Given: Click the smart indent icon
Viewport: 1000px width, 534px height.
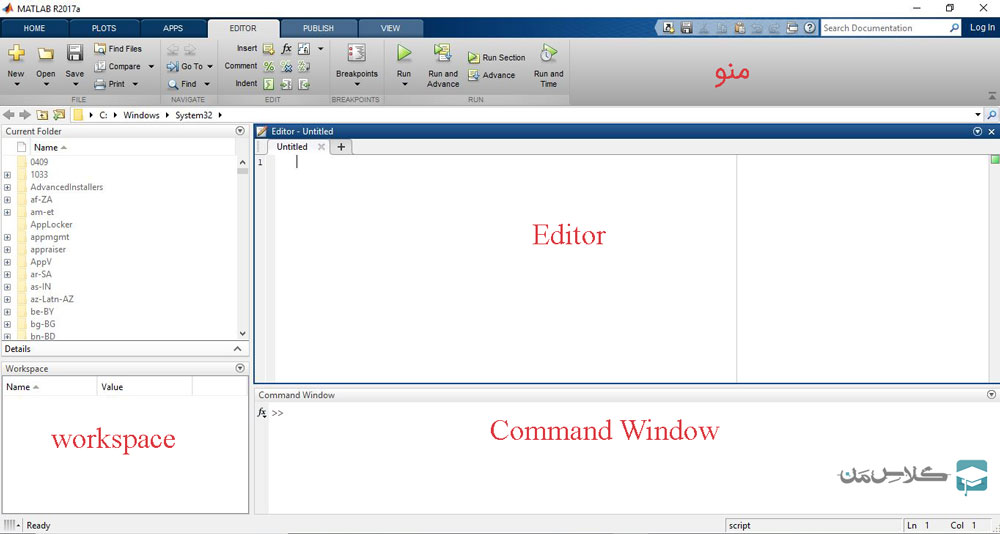Looking at the screenshot, I should (x=268, y=84).
